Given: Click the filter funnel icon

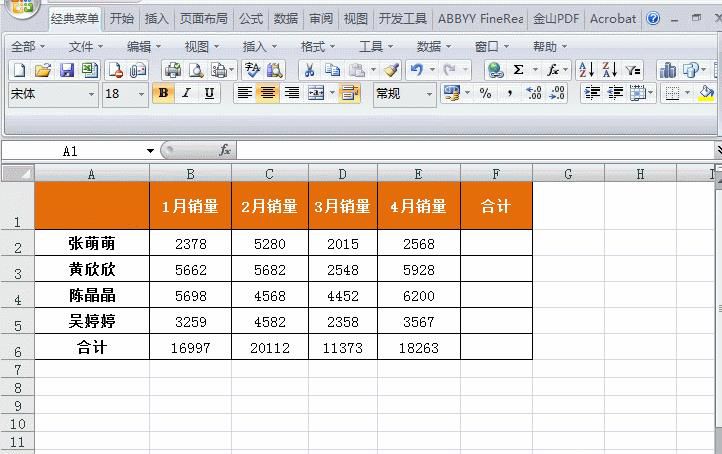Looking at the screenshot, I should tap(633, 70).
